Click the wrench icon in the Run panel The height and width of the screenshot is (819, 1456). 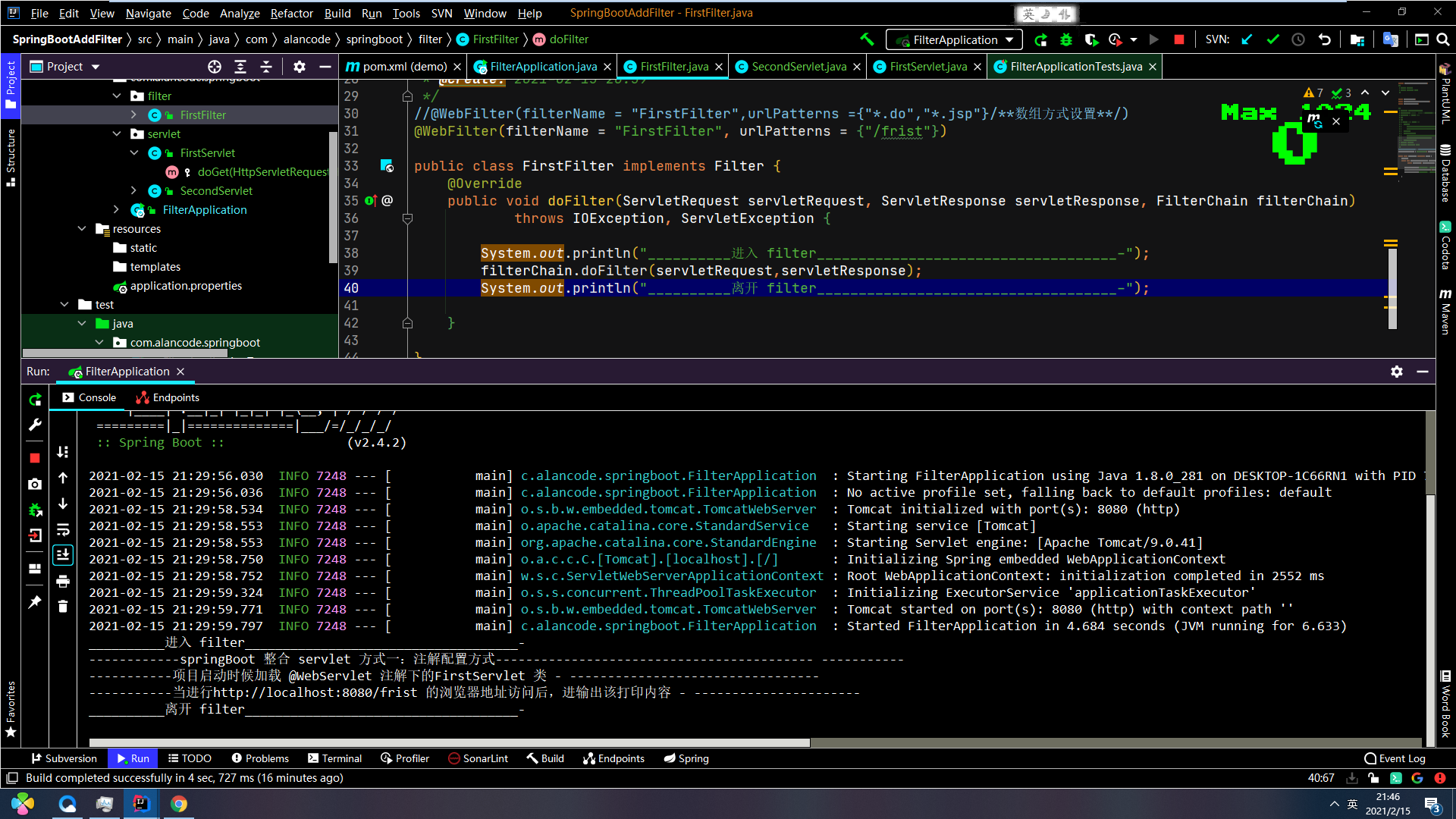(x=35, y=425)
